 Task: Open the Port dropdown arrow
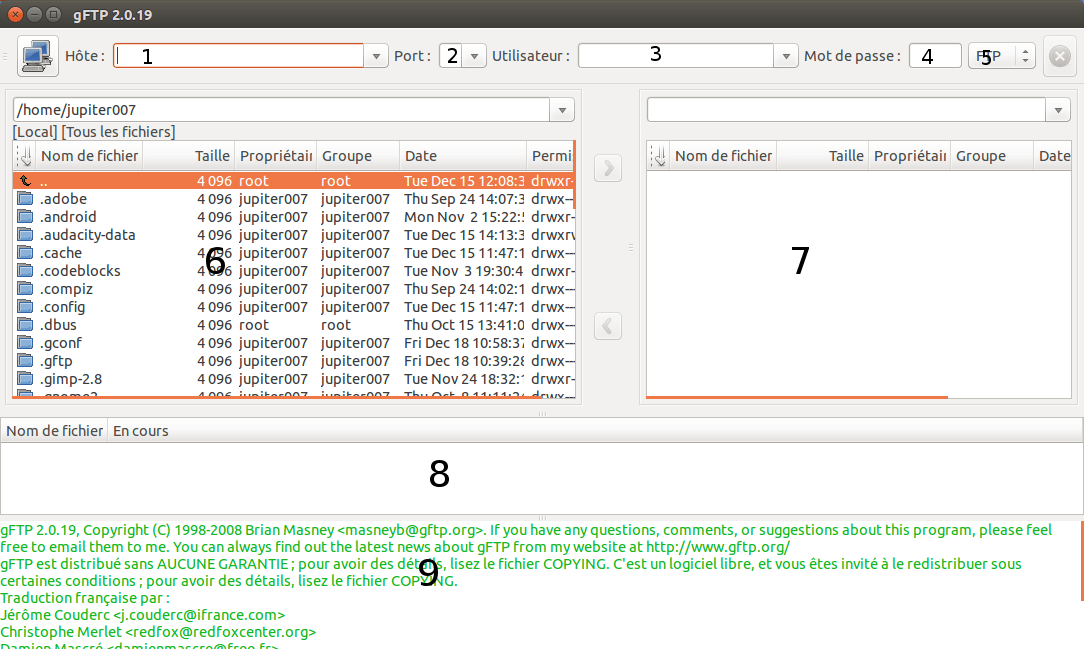(x=474, y=56)
